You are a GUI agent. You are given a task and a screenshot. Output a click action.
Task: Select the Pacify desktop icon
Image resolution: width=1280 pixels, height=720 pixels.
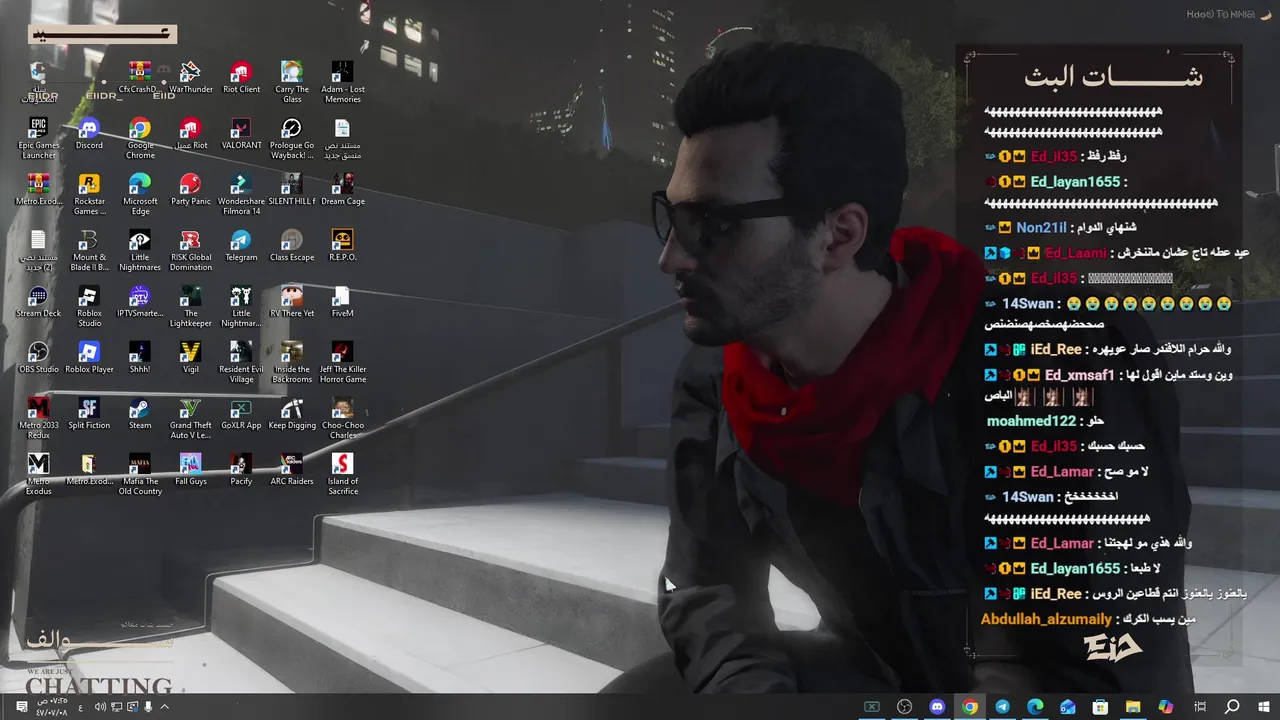(241, 470)
